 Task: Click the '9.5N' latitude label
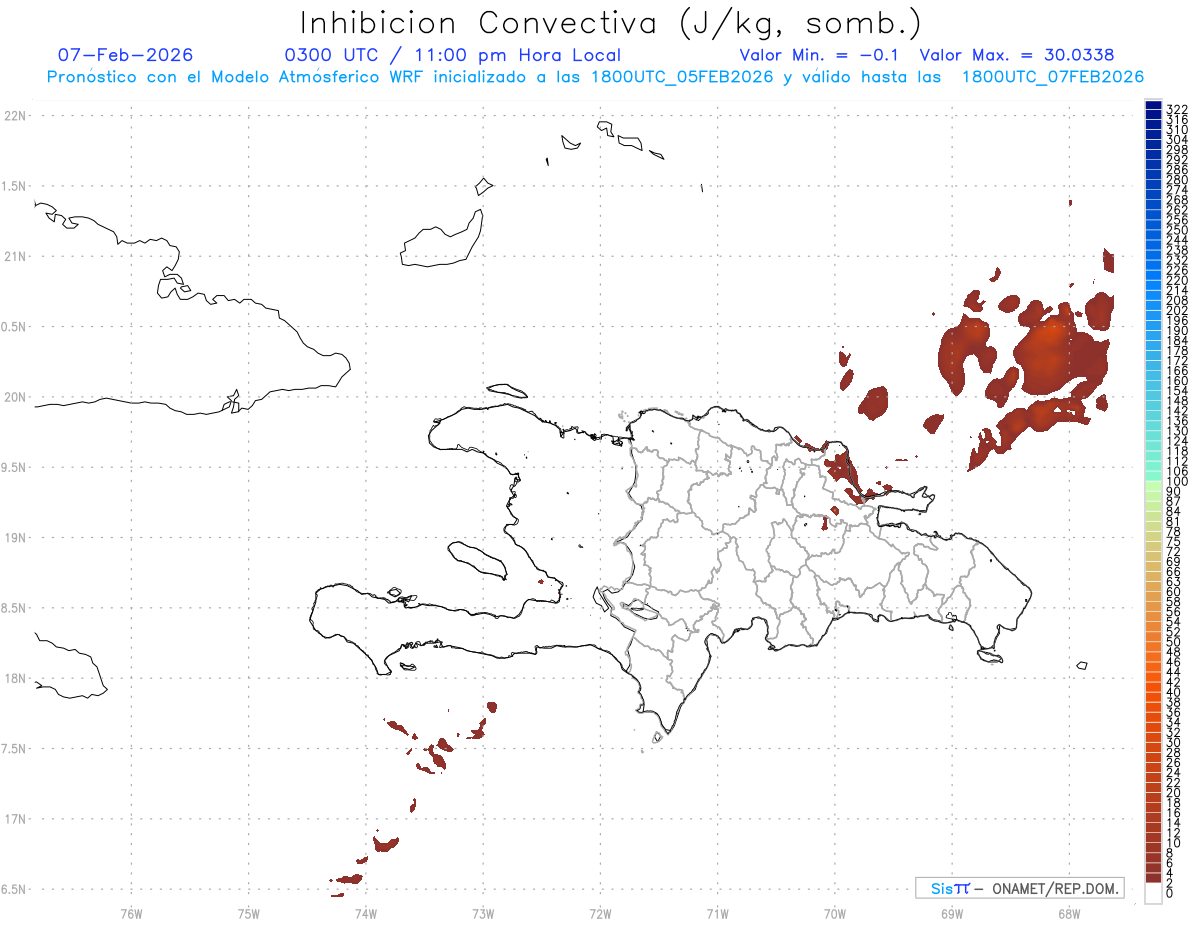click(14, 467)
